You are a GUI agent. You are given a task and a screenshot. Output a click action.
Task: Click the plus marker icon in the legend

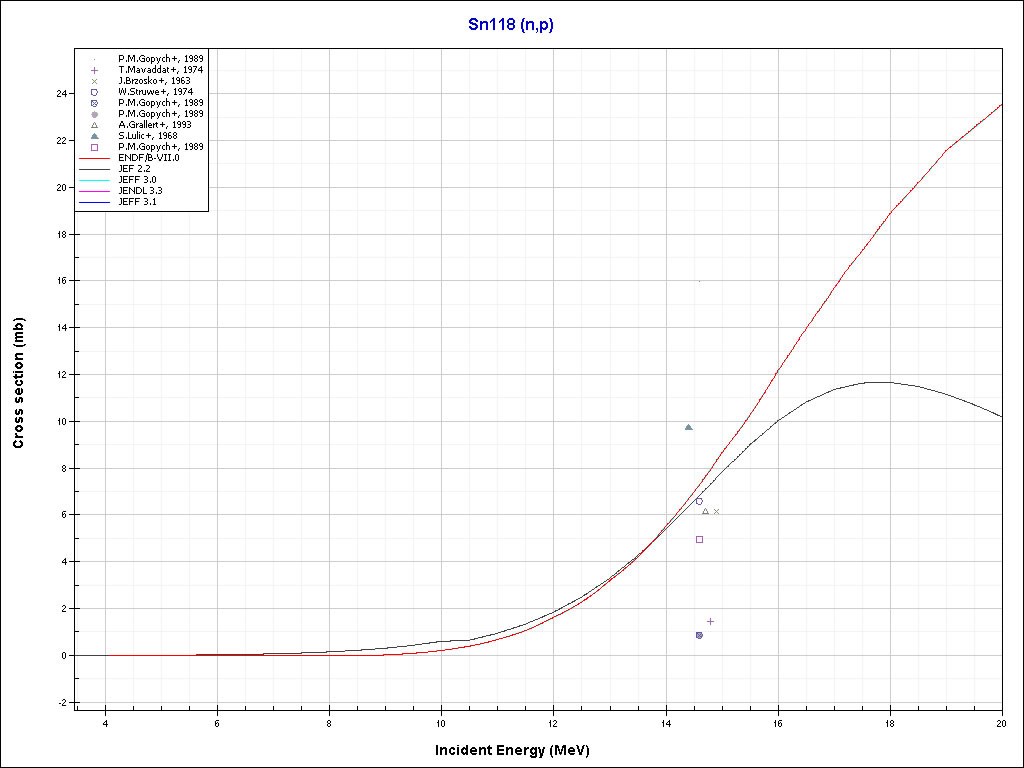click(94, 70)
